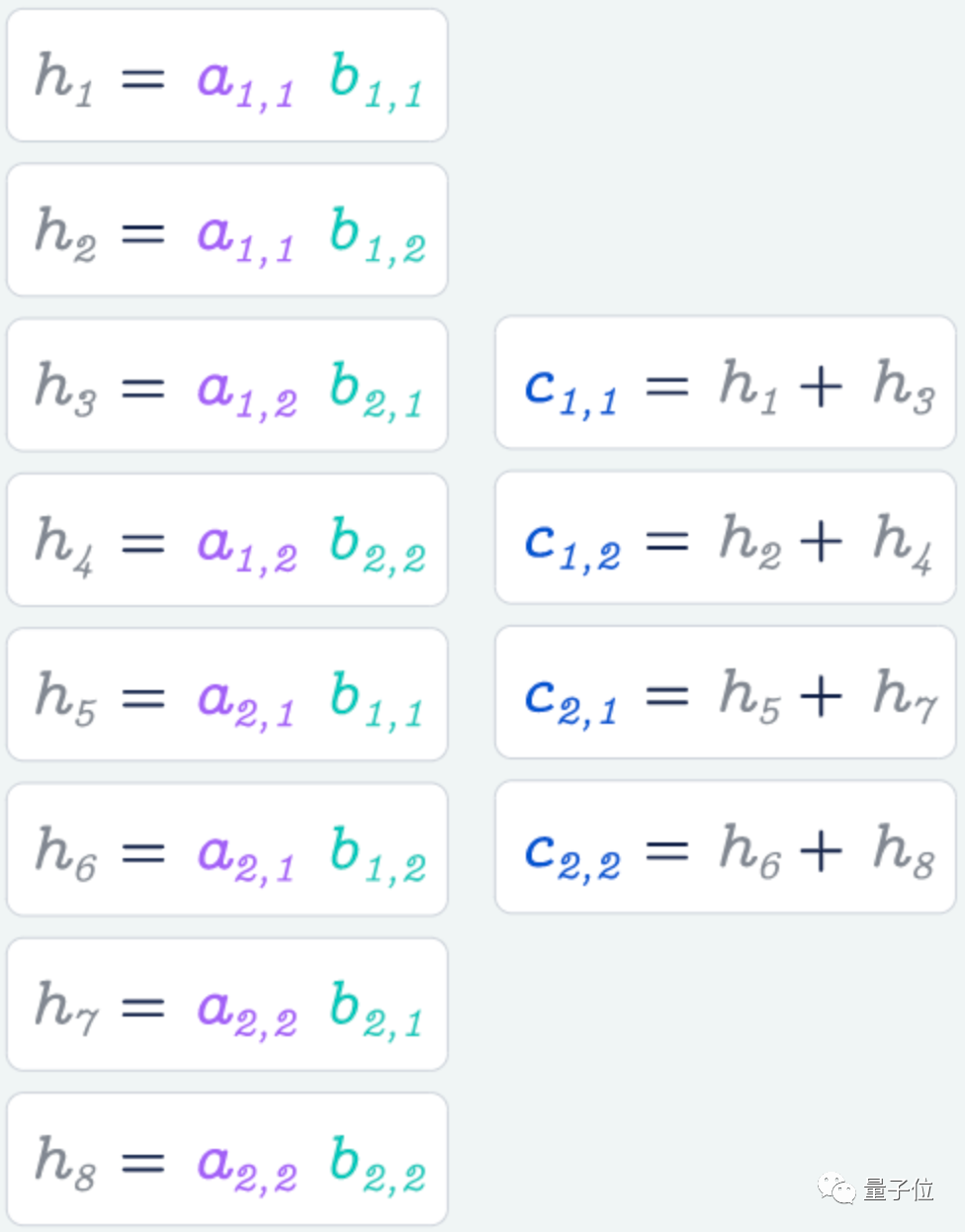Image resolution: width=965 pixels, height=1232 pixels.
Task: Click the gray h7 term in the c2,1 equation
Action: 904,695
